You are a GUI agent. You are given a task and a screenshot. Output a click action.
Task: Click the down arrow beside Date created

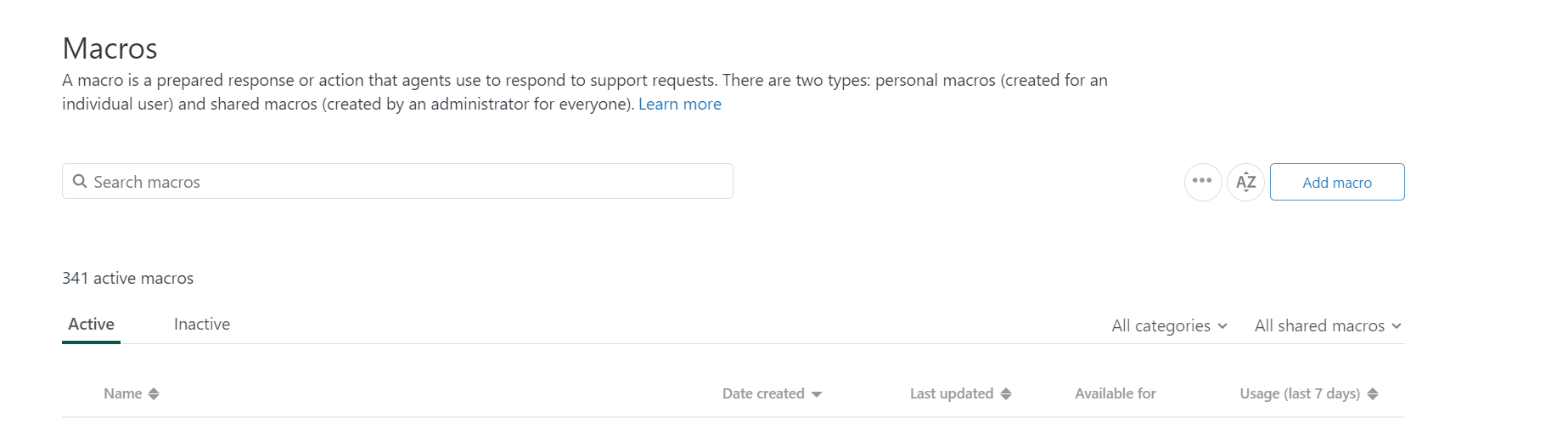pyautogui.click(x=817, y=394)
